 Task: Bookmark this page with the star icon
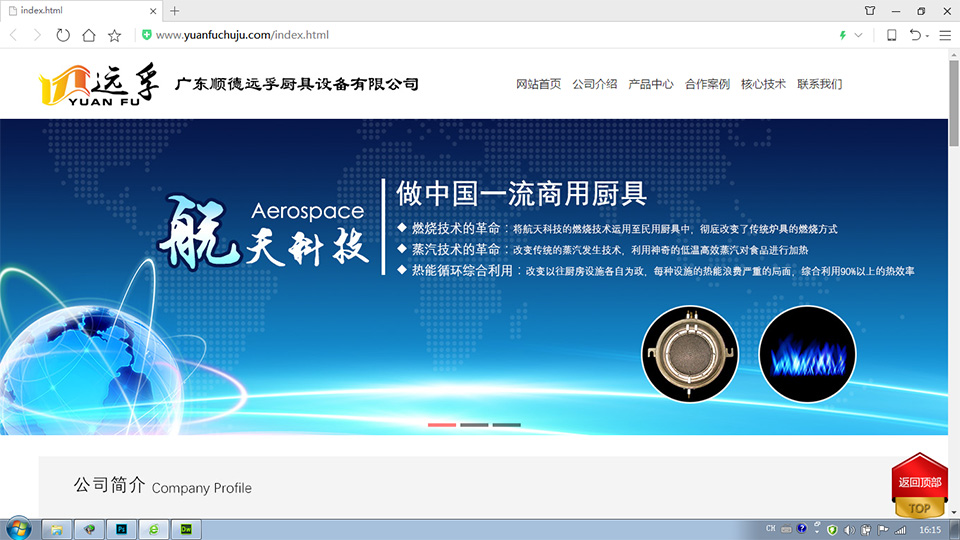(x=115, y=35)
